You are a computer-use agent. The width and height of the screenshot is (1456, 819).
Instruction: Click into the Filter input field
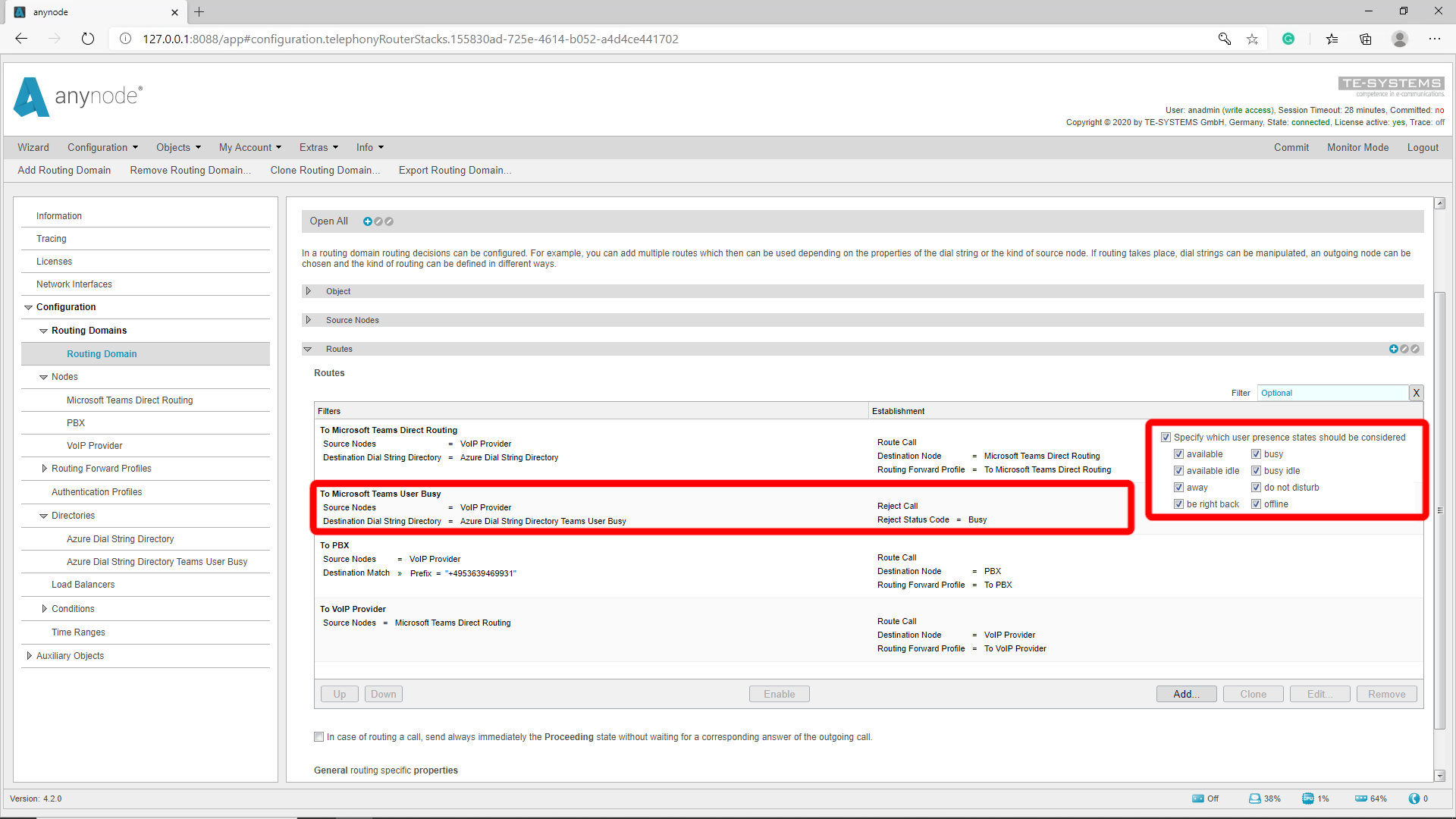[1332, 393]
